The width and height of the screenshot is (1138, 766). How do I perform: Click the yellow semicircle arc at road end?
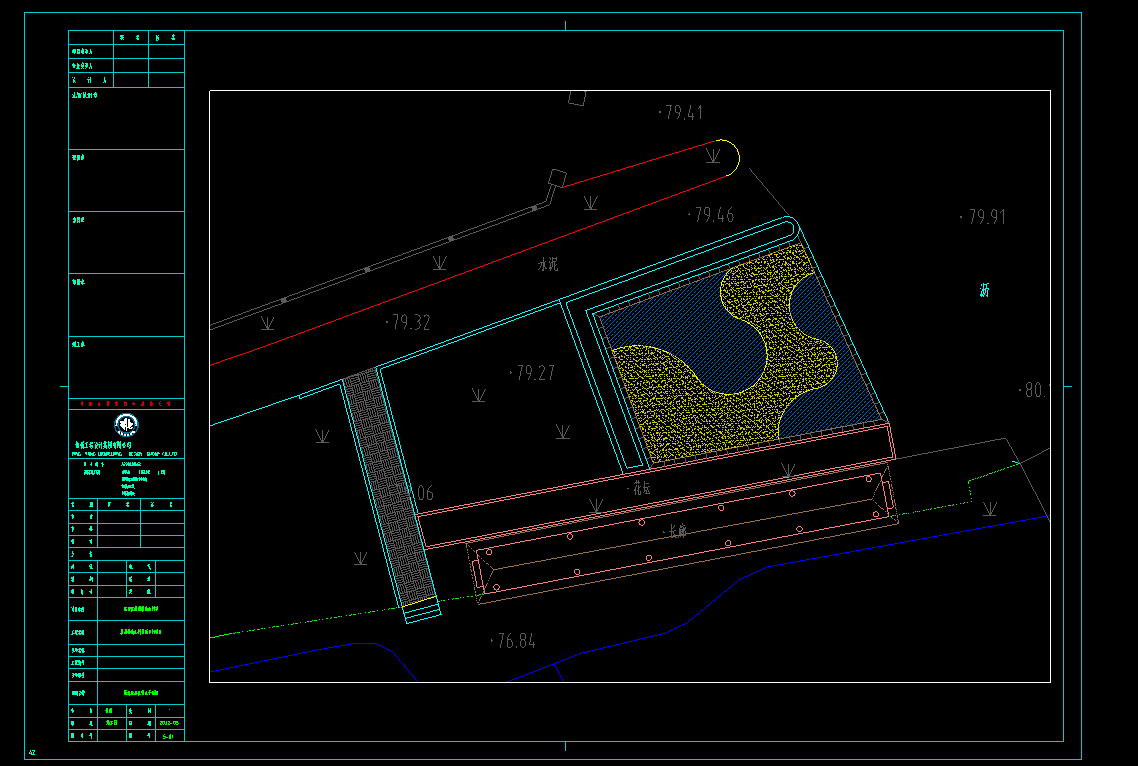click(734, 158)
